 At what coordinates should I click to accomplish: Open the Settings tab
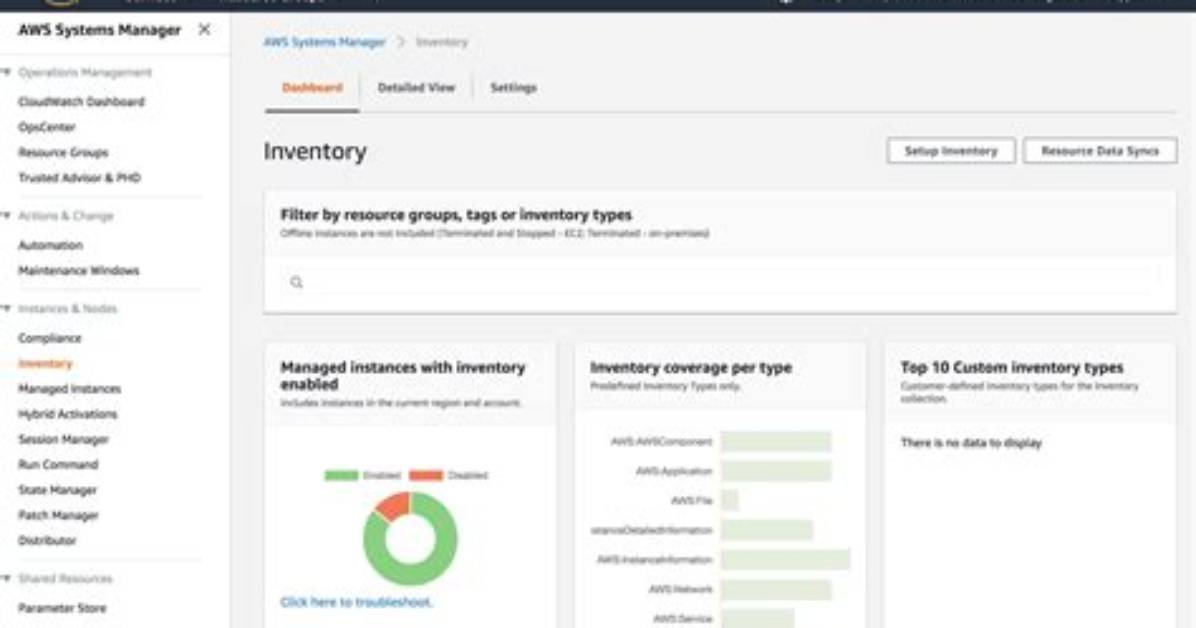pos(513,88)
